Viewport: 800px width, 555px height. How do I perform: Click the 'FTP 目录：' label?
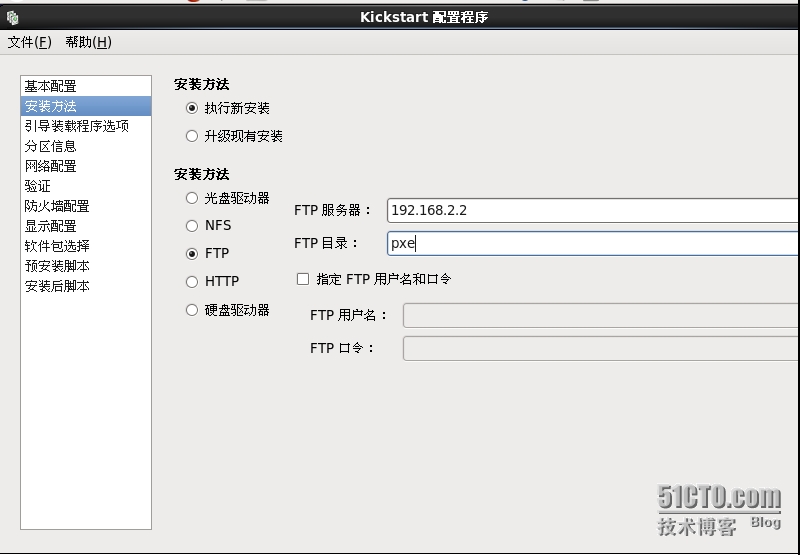click(x=327, y=243)
